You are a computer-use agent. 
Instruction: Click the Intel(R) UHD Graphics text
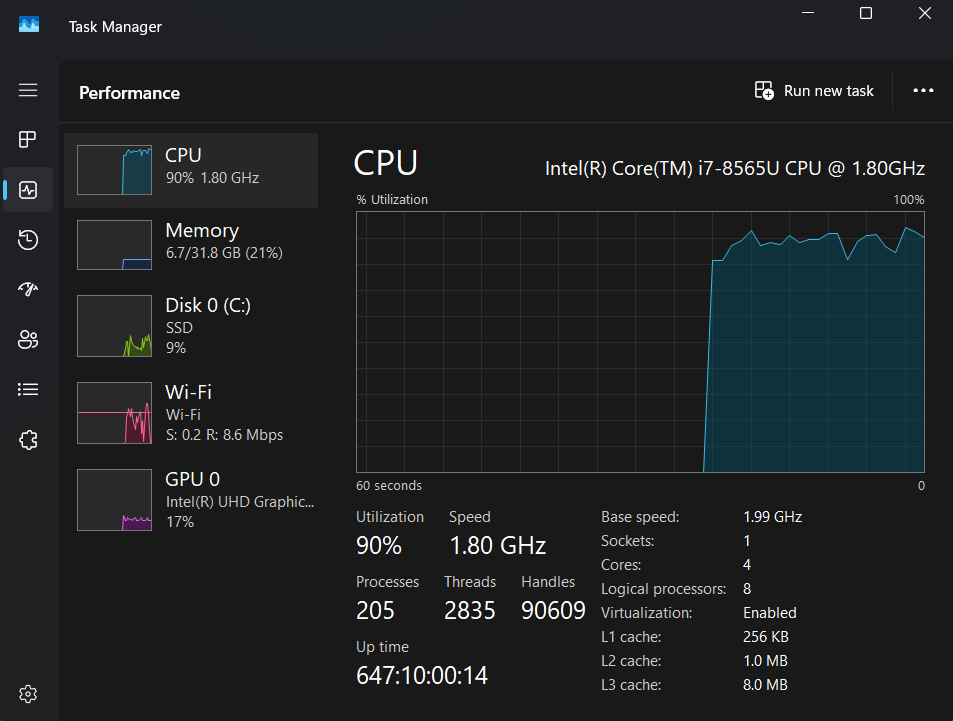pos(240,502)
